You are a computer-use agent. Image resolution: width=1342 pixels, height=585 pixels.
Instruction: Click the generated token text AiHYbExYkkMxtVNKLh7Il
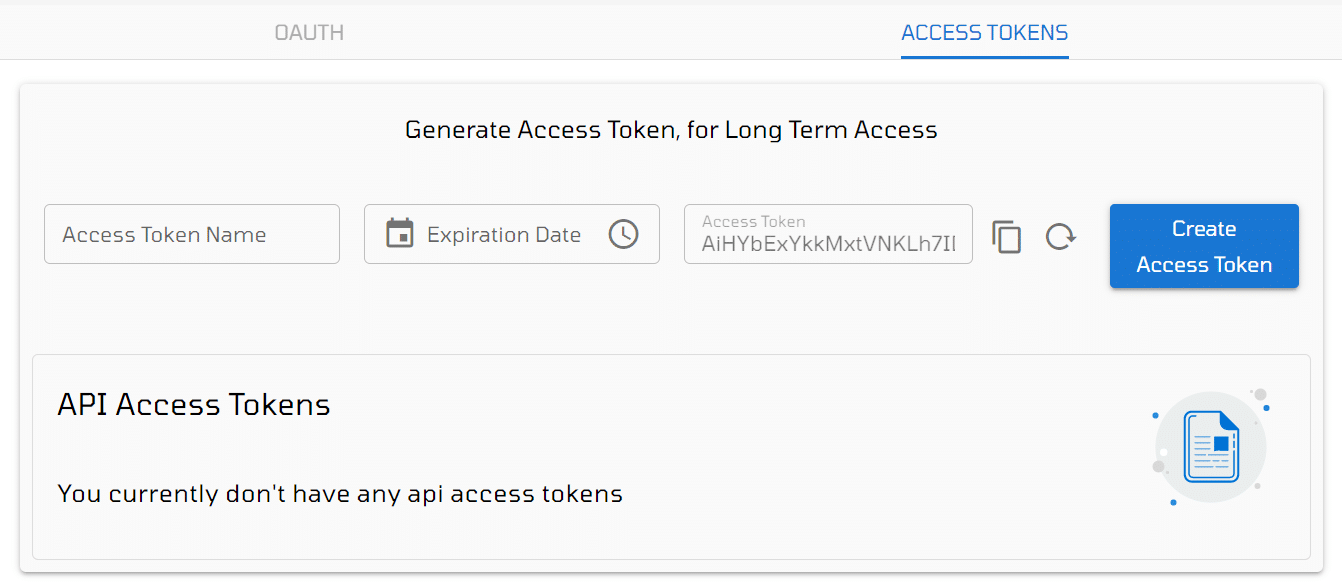click(x=829, y=243)
